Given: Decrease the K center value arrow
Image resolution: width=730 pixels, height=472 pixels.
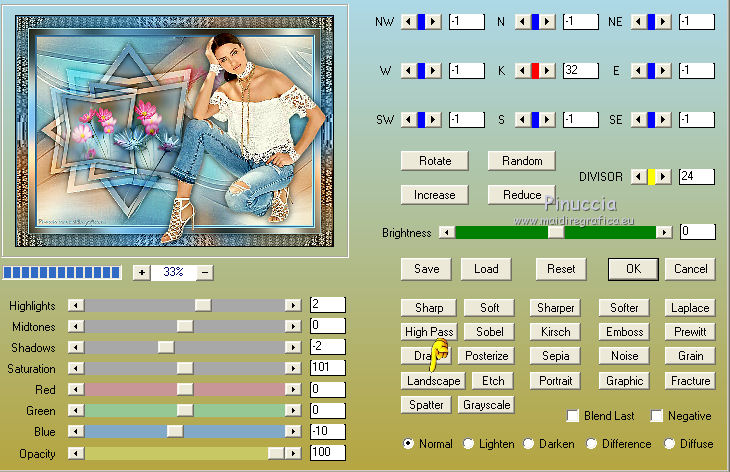Looking at the screenshot, I should point(522,71).
